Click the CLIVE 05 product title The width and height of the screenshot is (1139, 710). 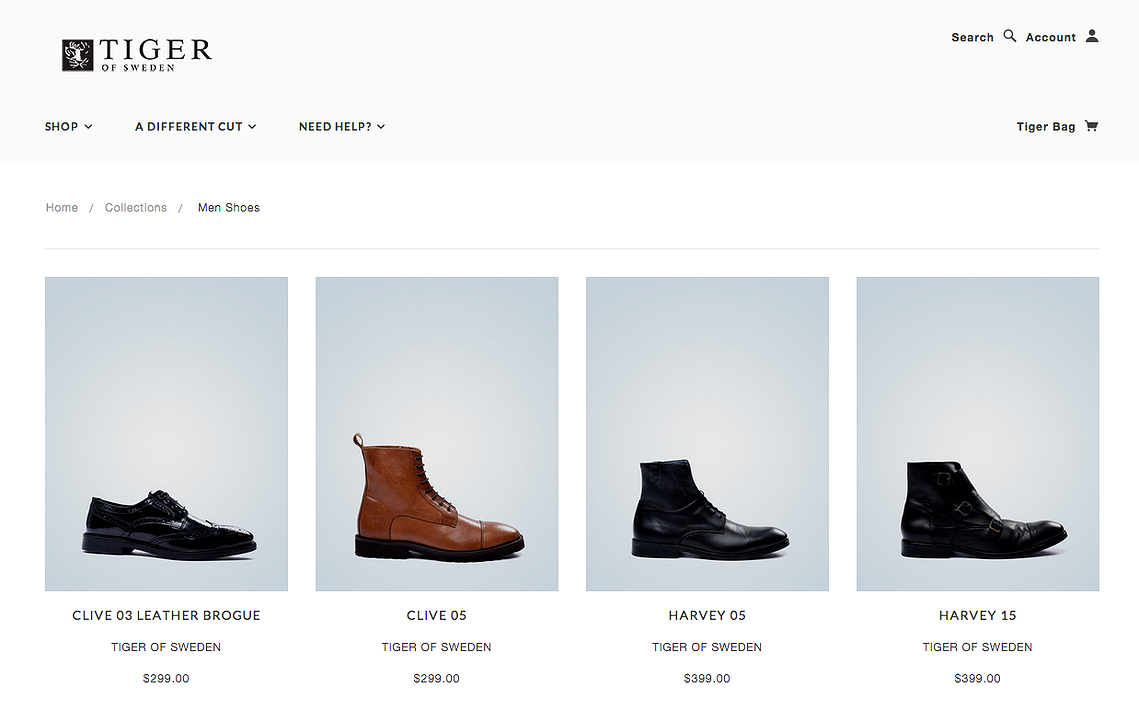pyautogui.click(x=437, y=616)
